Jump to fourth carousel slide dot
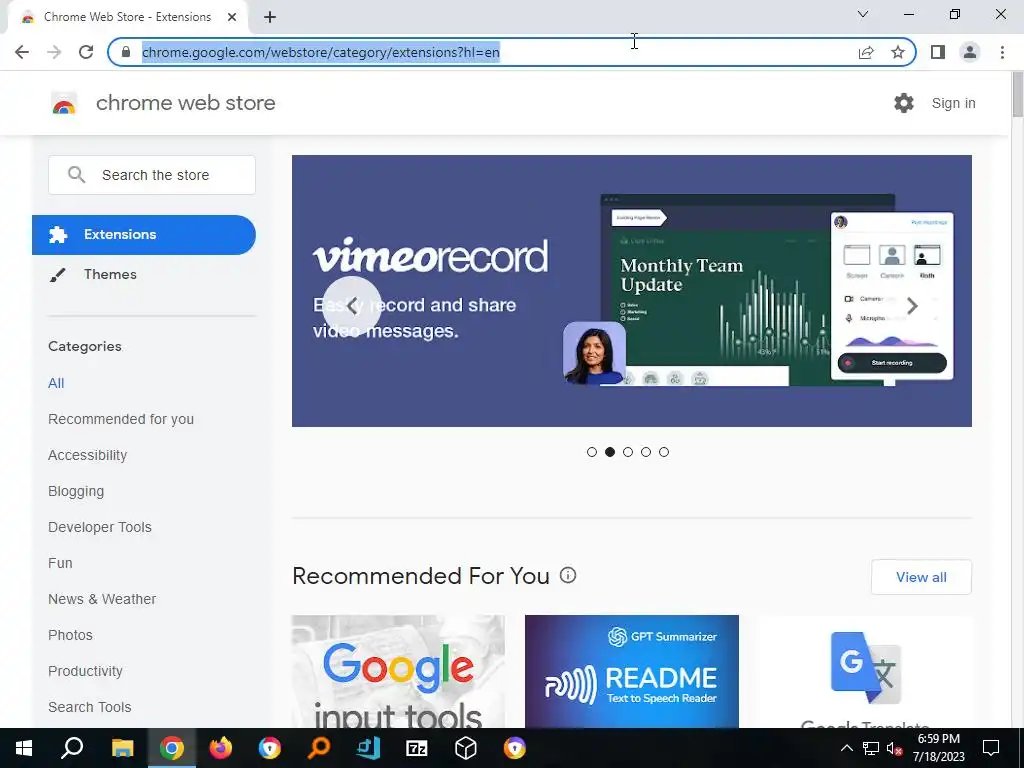Viewport: 1024px width, 768px height. (x=646, y=452)
